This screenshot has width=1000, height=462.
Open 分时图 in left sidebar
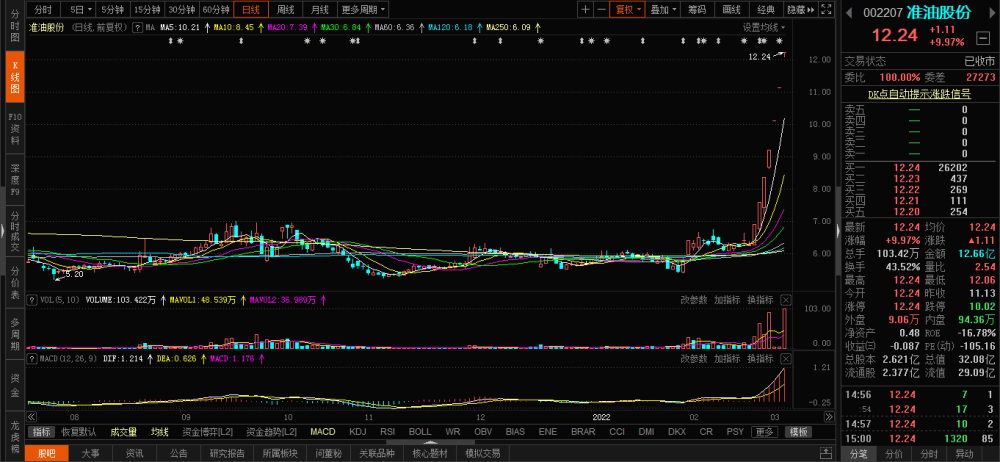click(x=15, y=25)
